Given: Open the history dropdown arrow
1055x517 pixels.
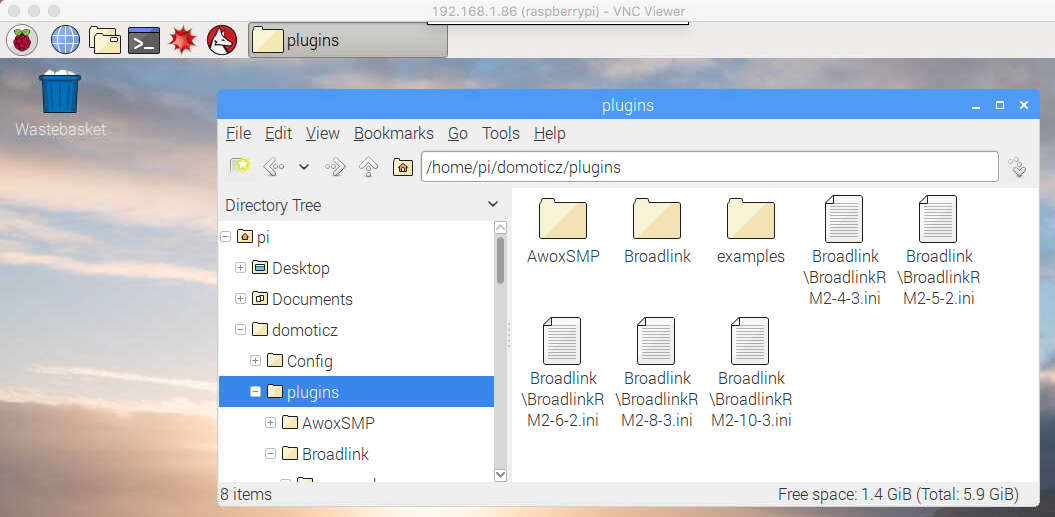Looking at the screenshot, I should click(x=303, y=167).
